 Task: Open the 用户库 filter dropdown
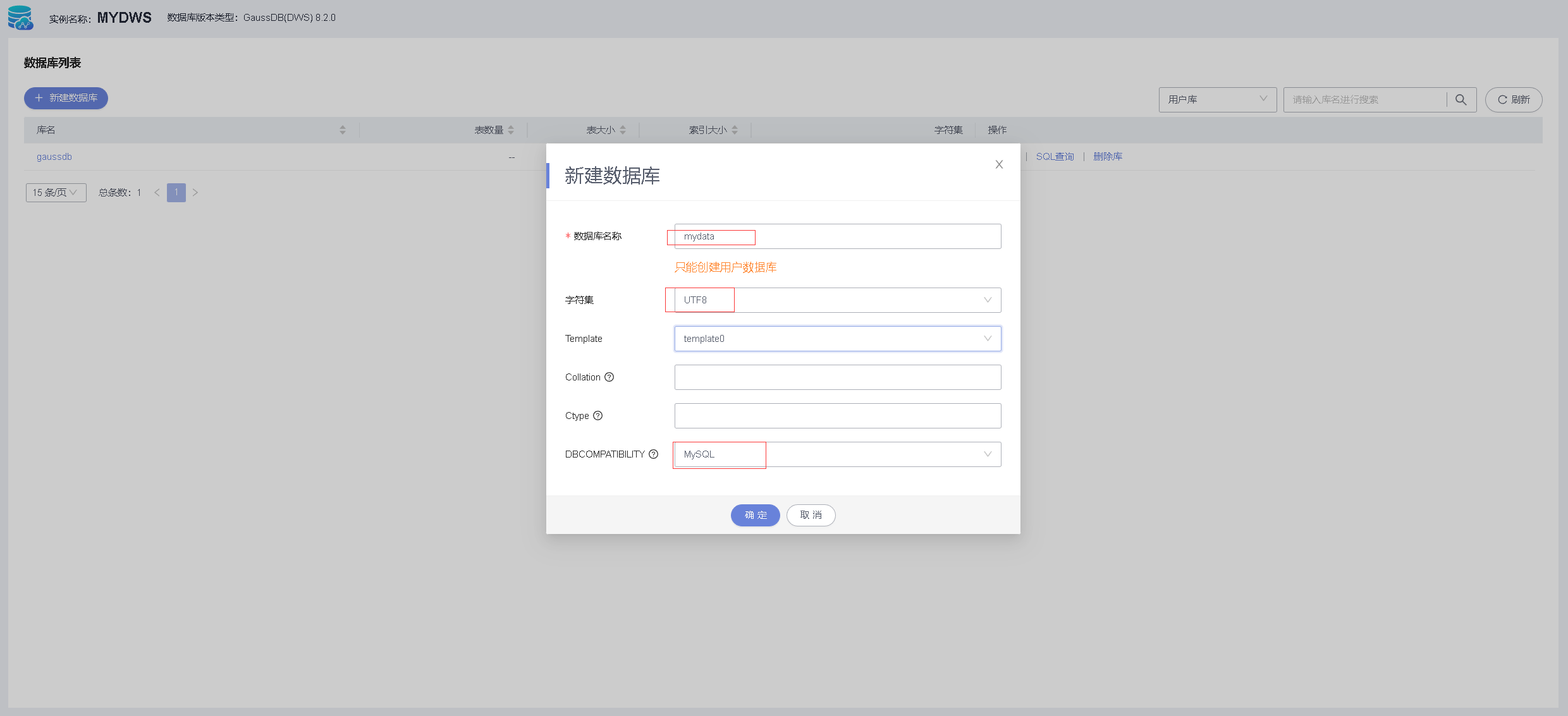click(x=1217, y=100)
